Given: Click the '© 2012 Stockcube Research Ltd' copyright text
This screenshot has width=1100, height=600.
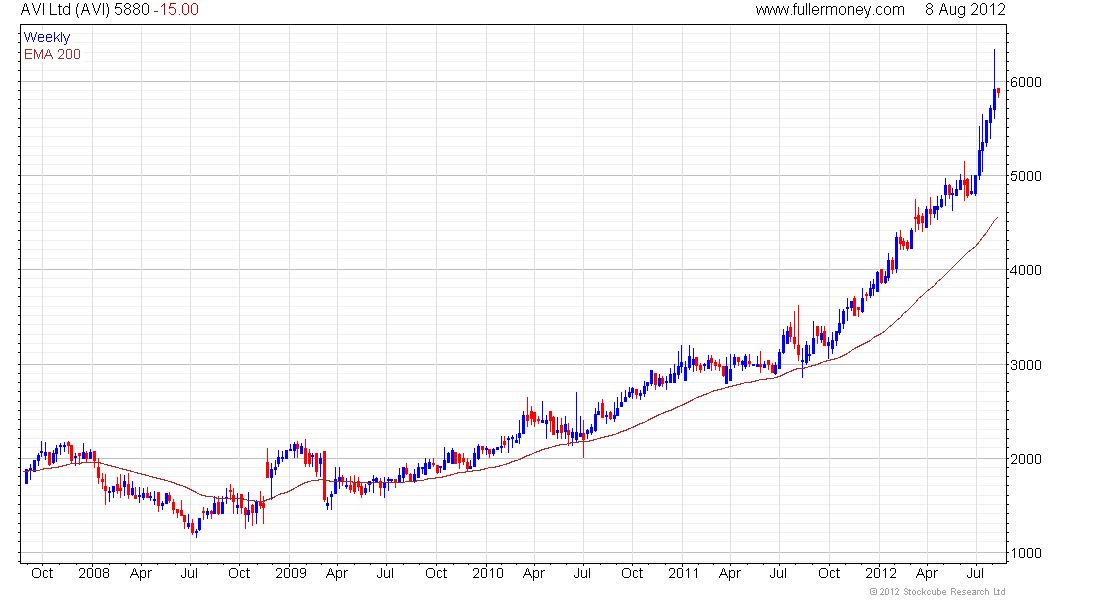Looking at the screenshot, I should tap(937, 592).
